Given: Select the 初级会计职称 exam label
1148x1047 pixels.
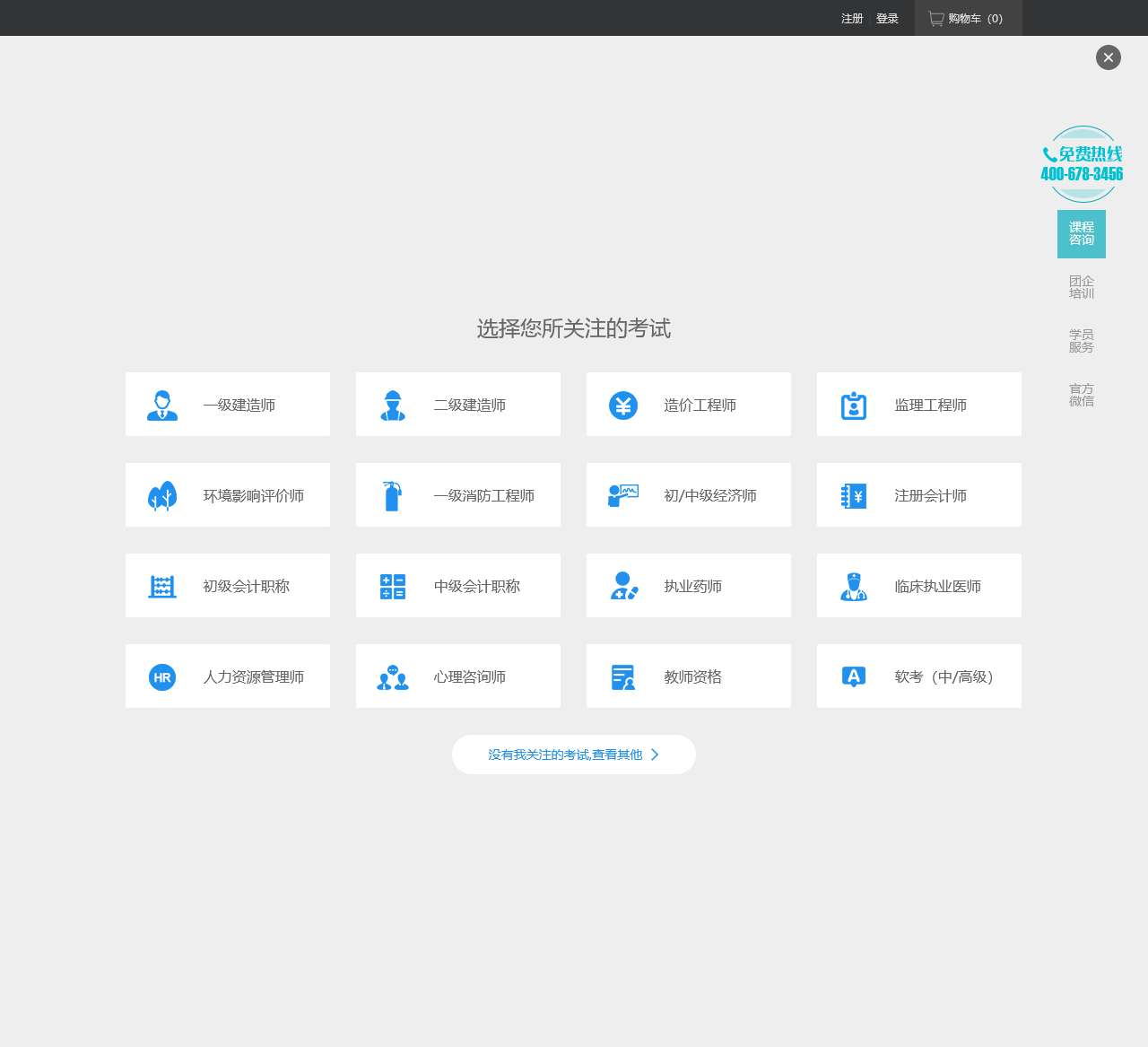Looking at the screenshot, I should [x=247, y=587].
